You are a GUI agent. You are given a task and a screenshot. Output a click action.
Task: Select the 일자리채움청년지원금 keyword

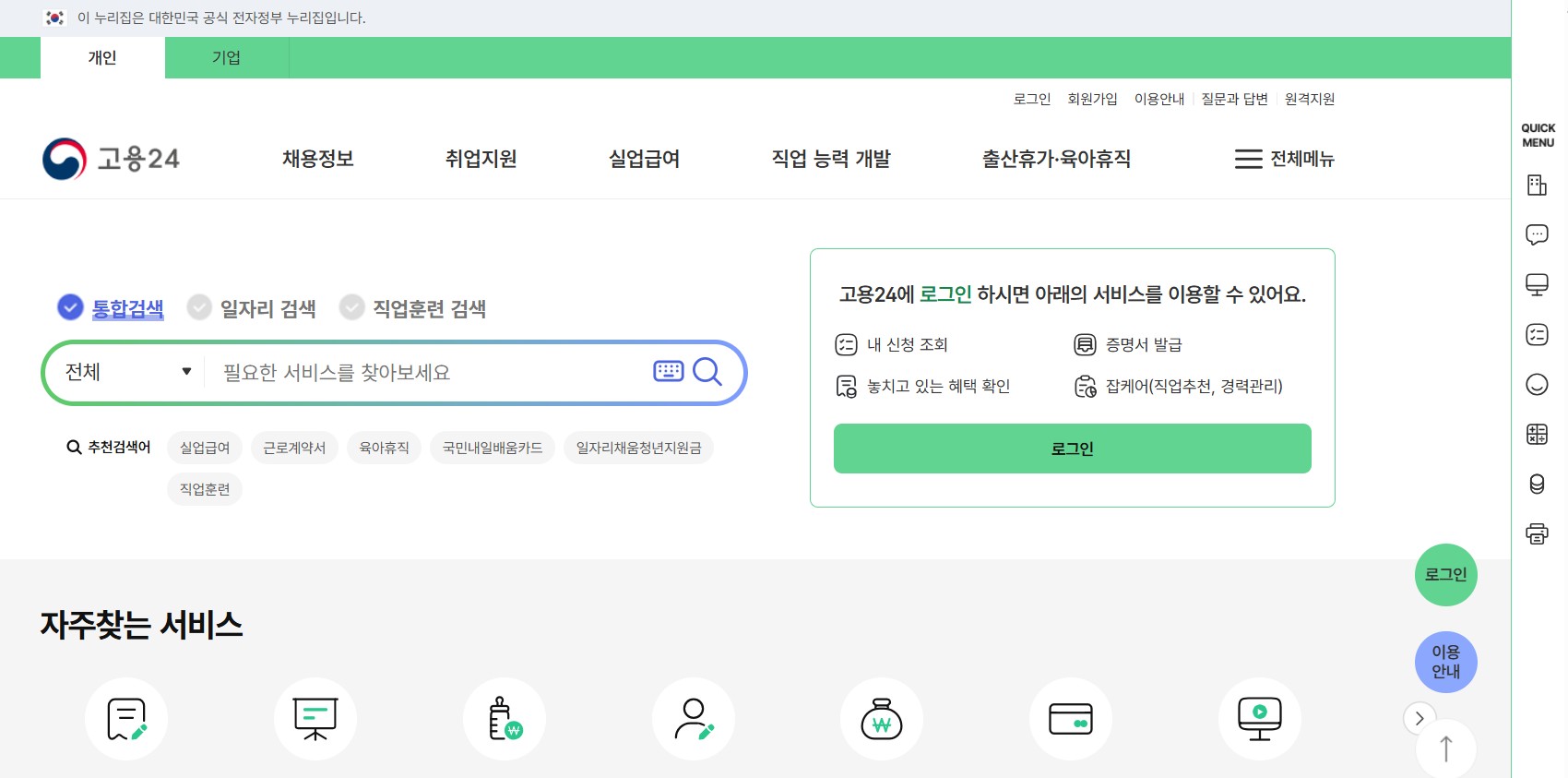pyautogui.click(x=638, y=448)
